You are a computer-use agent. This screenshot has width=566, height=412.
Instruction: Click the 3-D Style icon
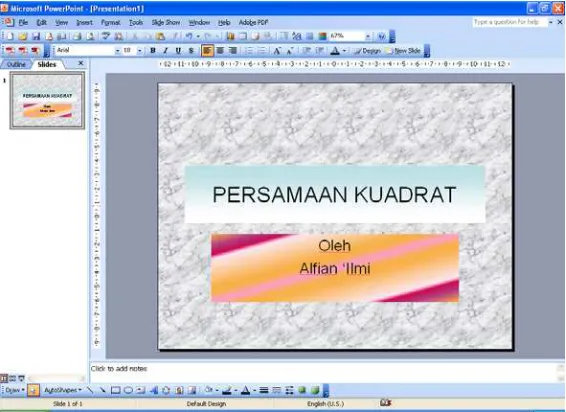pos(315,390)
